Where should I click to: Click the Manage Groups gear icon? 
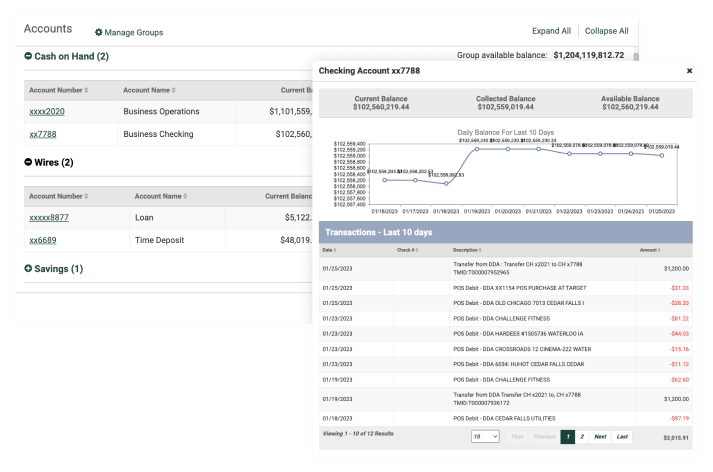99,33
